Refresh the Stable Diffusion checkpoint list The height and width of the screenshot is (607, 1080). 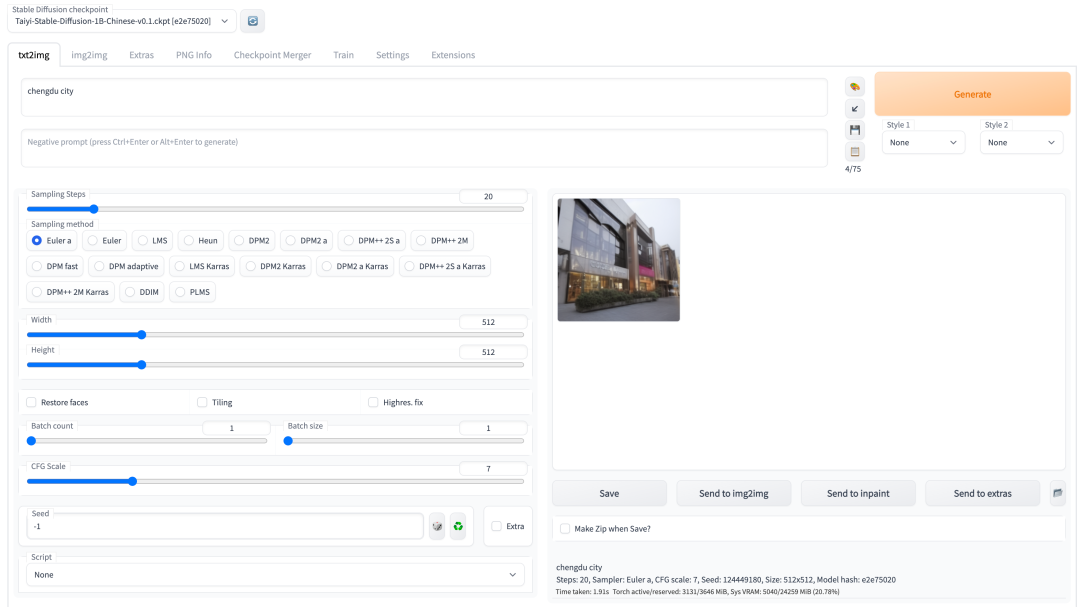point(253,20)
